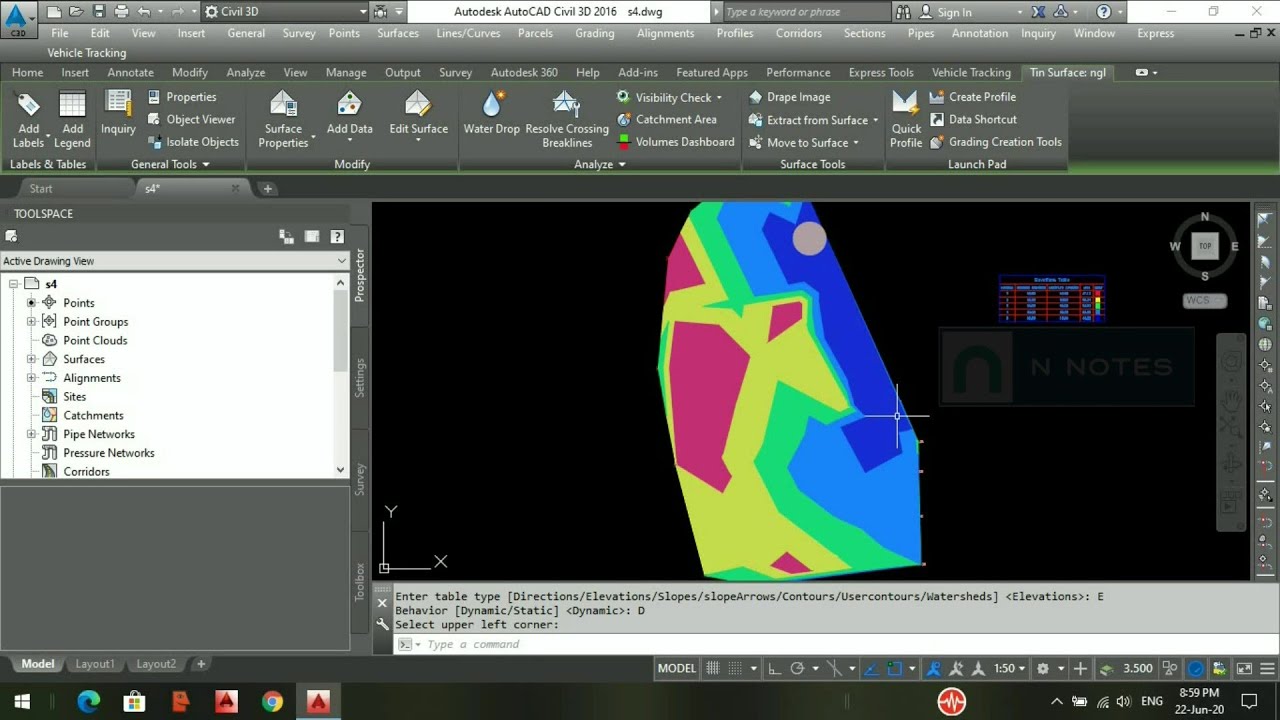Toggle snap mode in the status bar
Viewport: 1280px width, 720px height.
point(735,668)
